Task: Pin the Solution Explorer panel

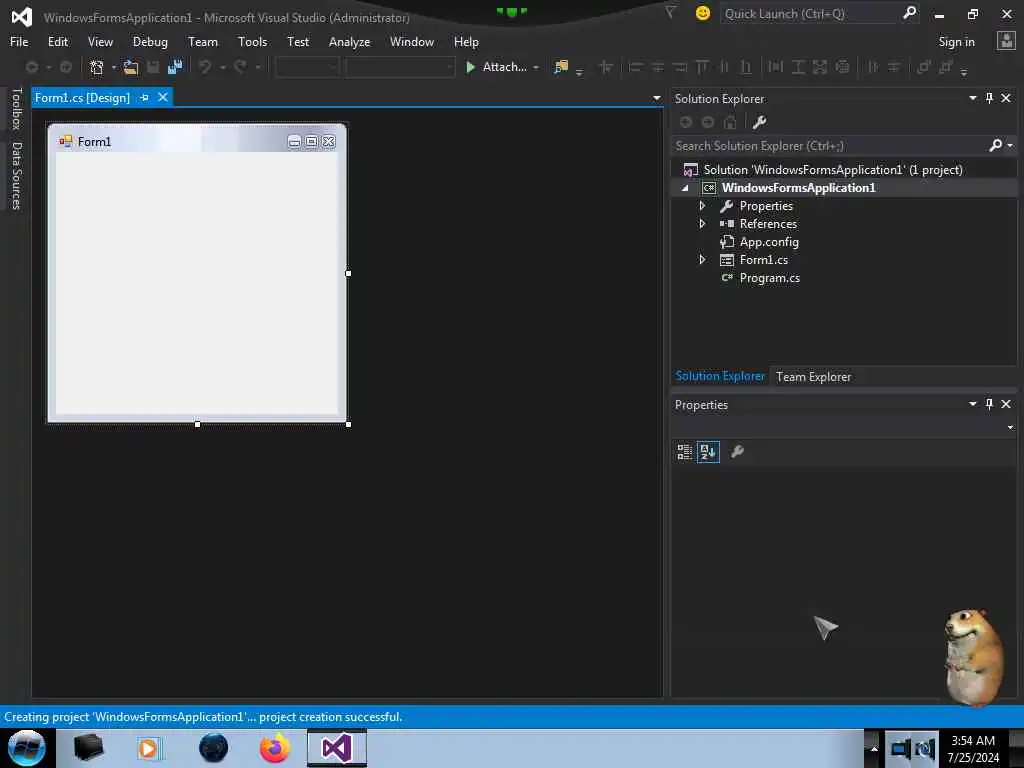Action: pos(989,98)
